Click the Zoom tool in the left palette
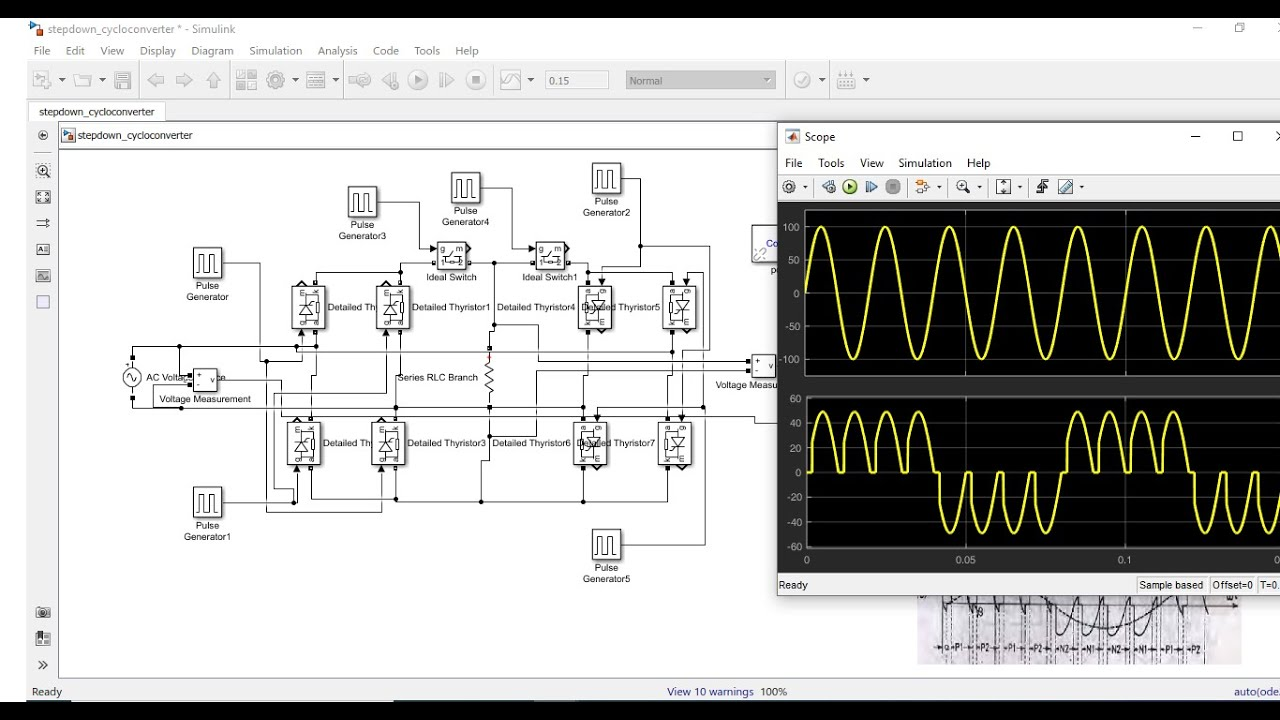1280x720 pixels. (x=43, y=171)
